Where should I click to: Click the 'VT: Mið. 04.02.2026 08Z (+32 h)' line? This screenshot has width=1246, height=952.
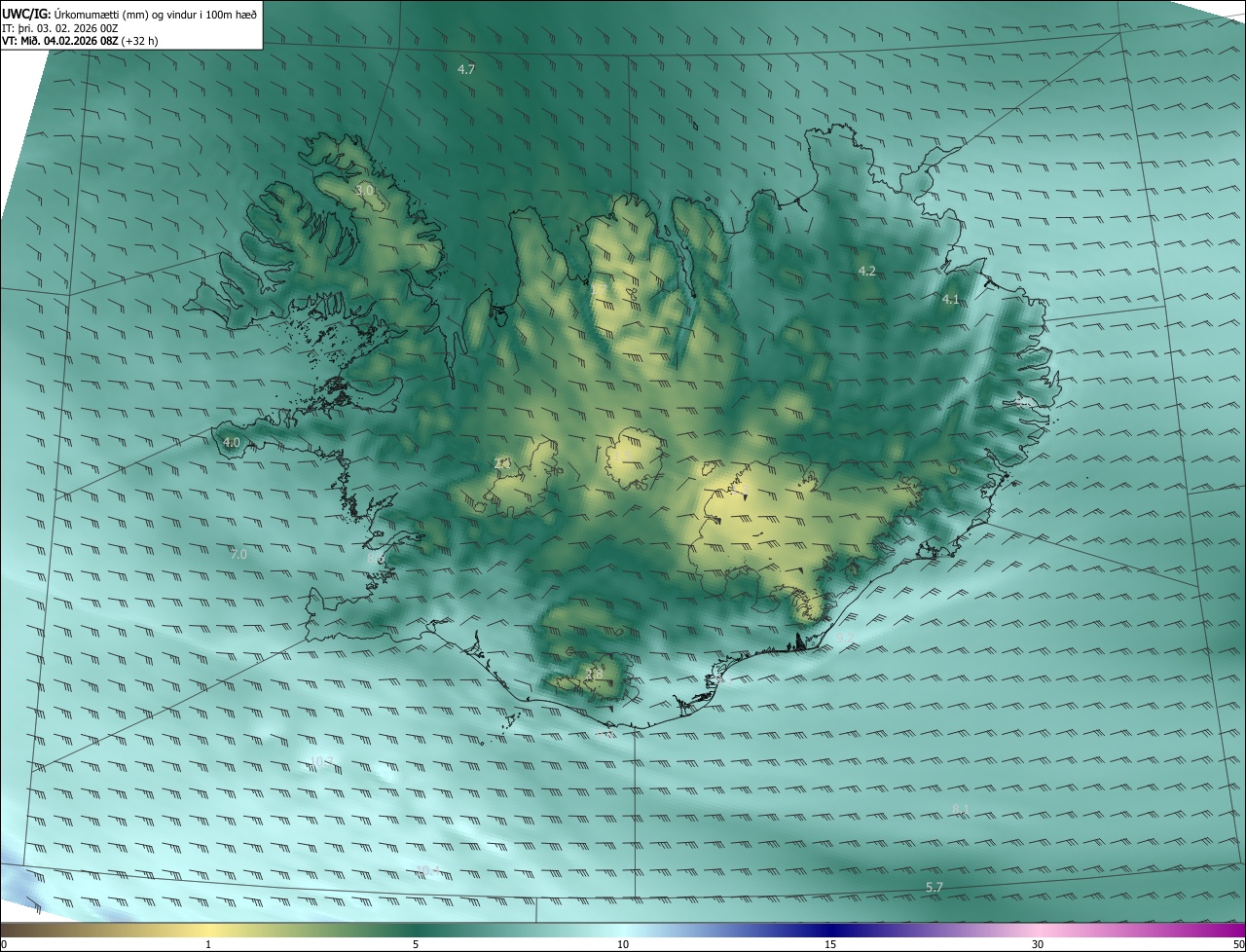80,41
